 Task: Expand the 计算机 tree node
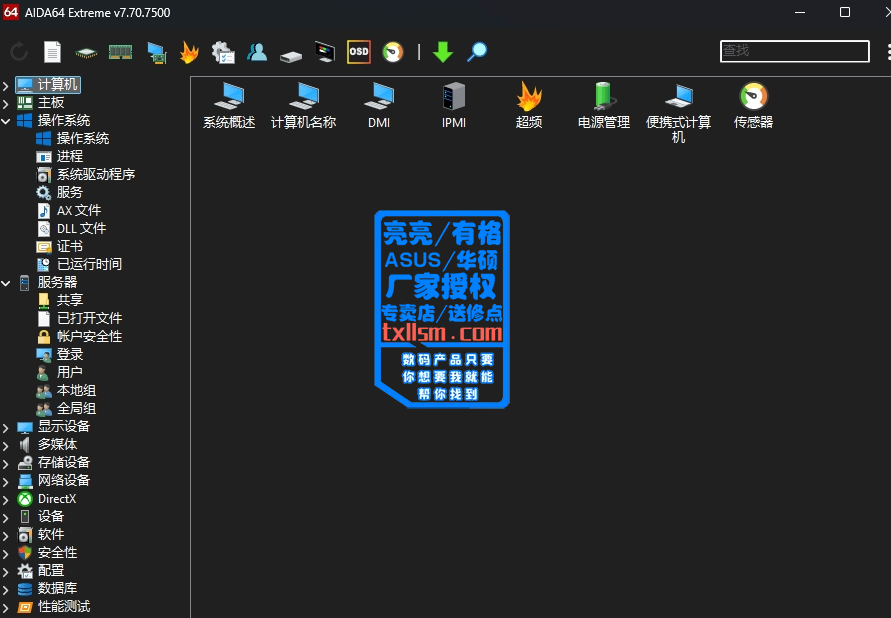click(6, 85)
